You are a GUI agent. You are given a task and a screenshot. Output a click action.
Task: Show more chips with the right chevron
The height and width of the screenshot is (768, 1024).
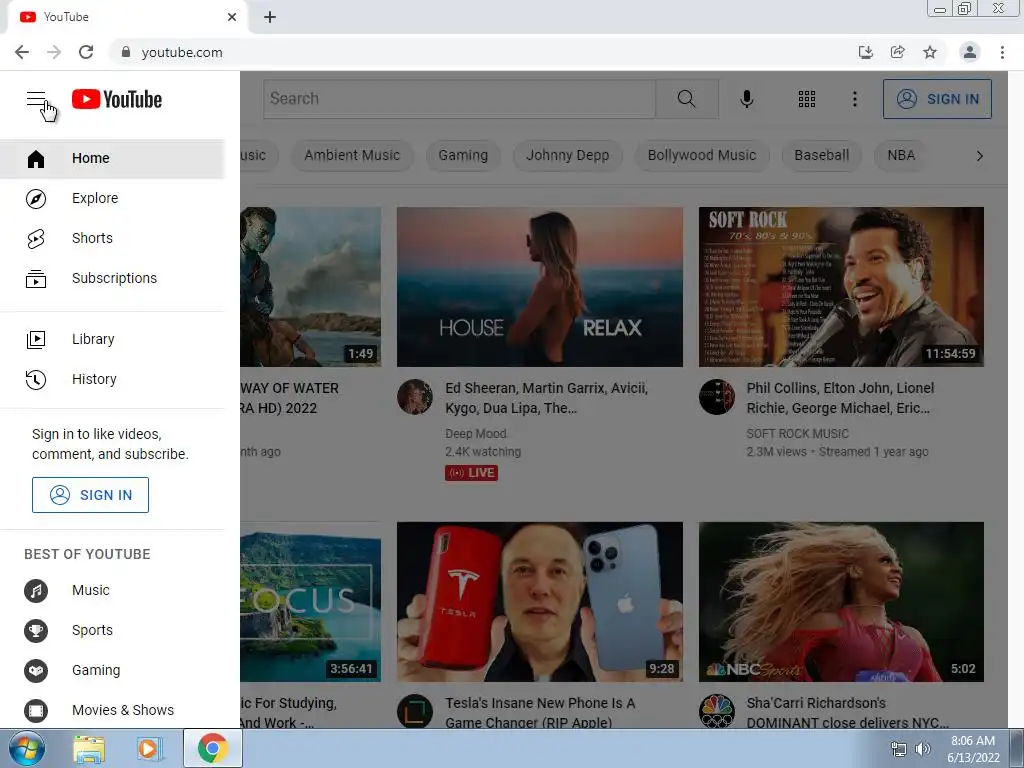click(x=979, y=156)
